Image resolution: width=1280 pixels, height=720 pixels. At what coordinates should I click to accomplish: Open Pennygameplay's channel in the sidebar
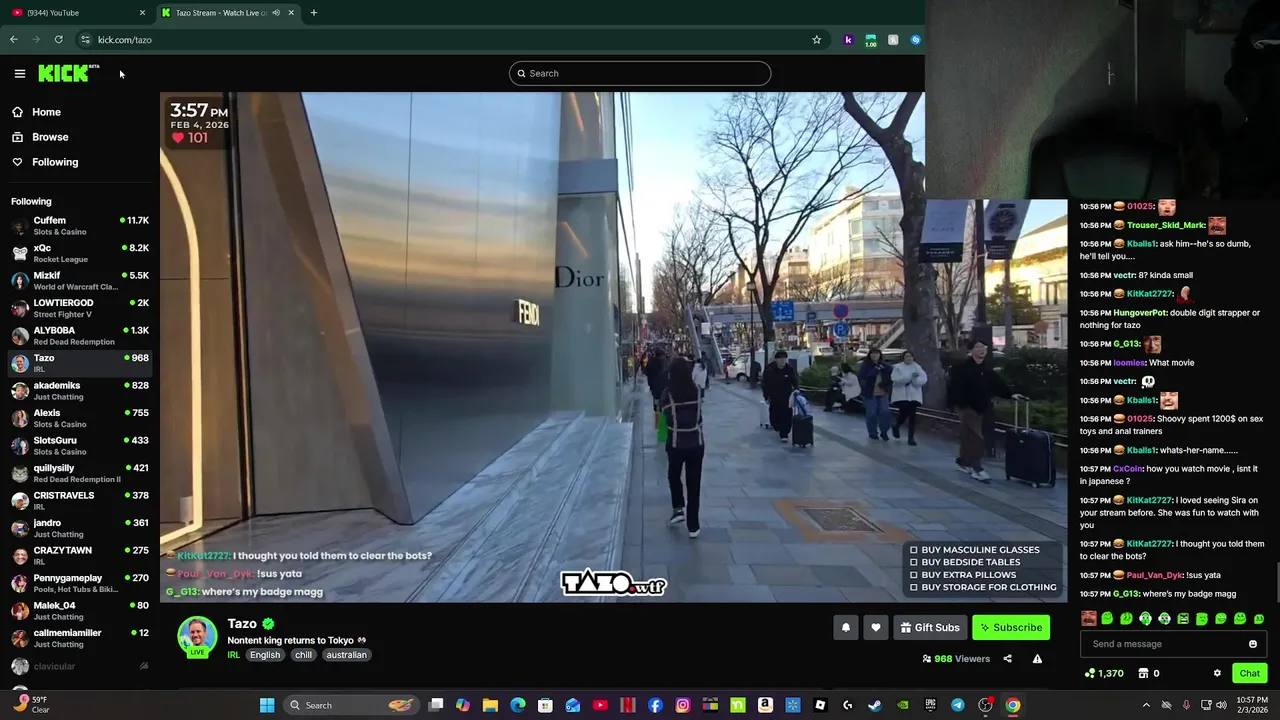(x=80, y=583)
